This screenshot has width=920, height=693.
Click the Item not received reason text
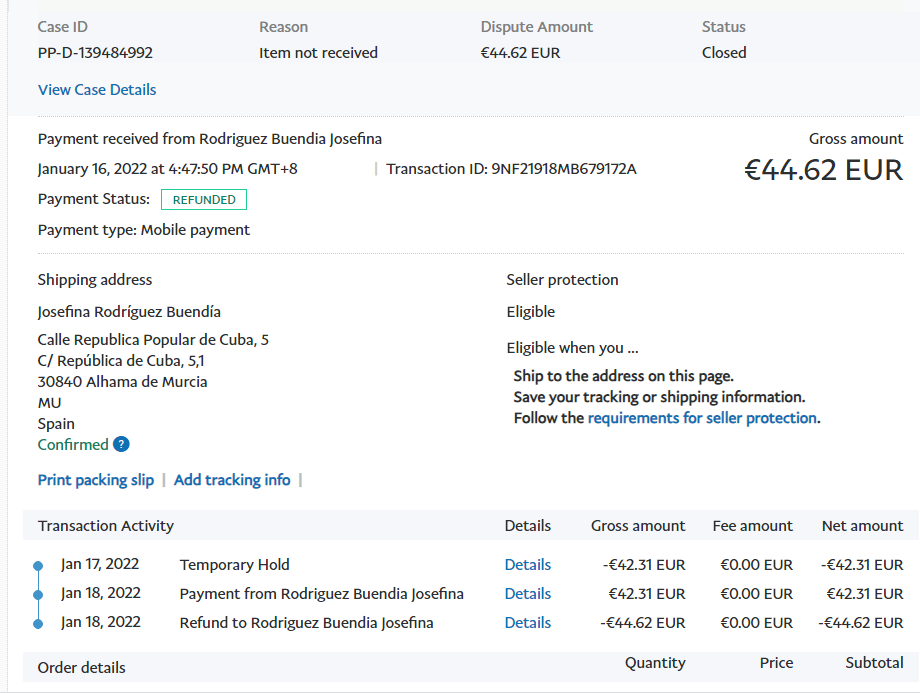[318, 53]
